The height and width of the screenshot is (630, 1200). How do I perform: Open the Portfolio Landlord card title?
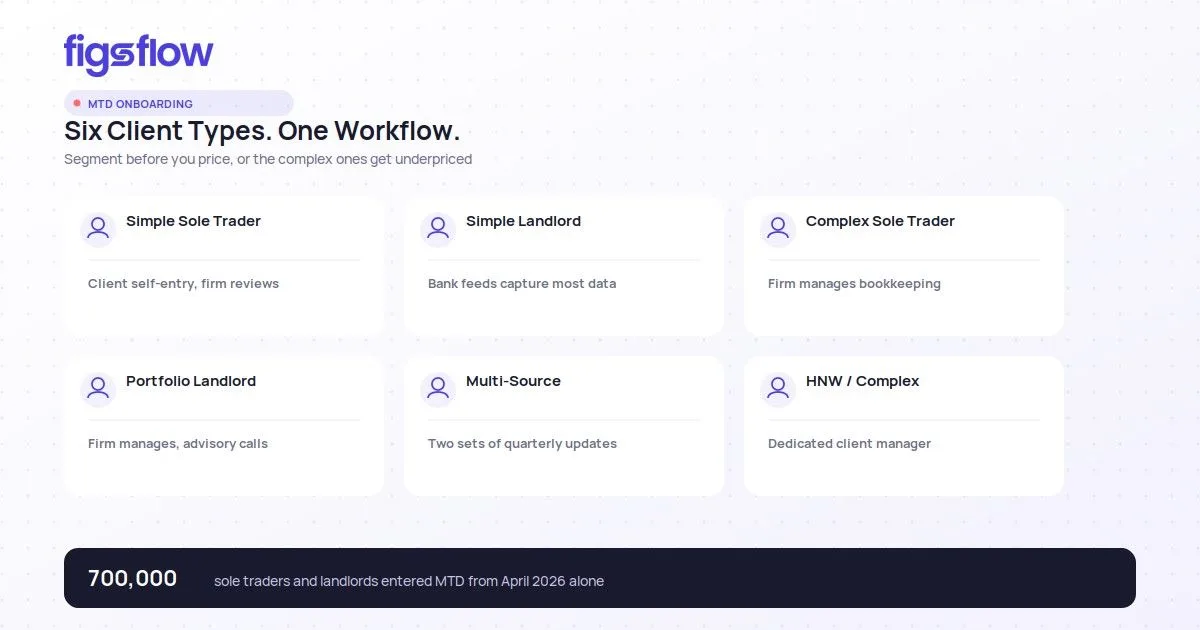pyautogui.click(x=191, y=381)
